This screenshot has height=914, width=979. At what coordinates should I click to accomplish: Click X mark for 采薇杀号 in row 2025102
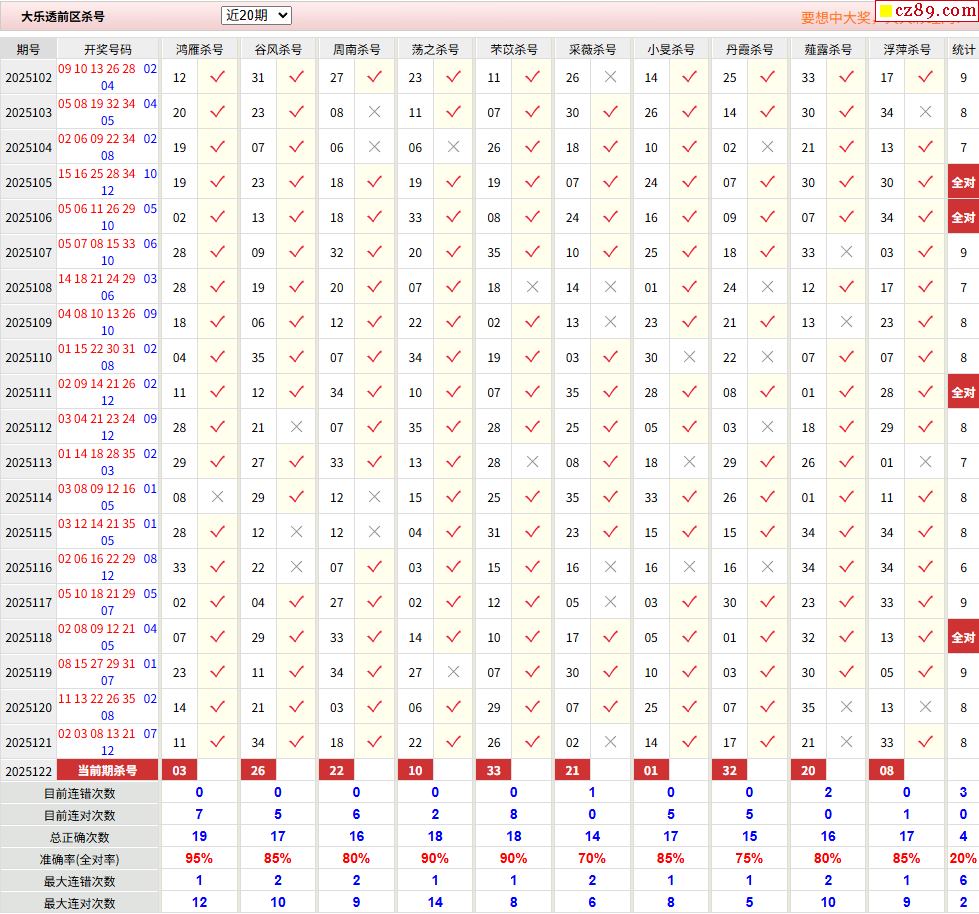pos(610,77)
